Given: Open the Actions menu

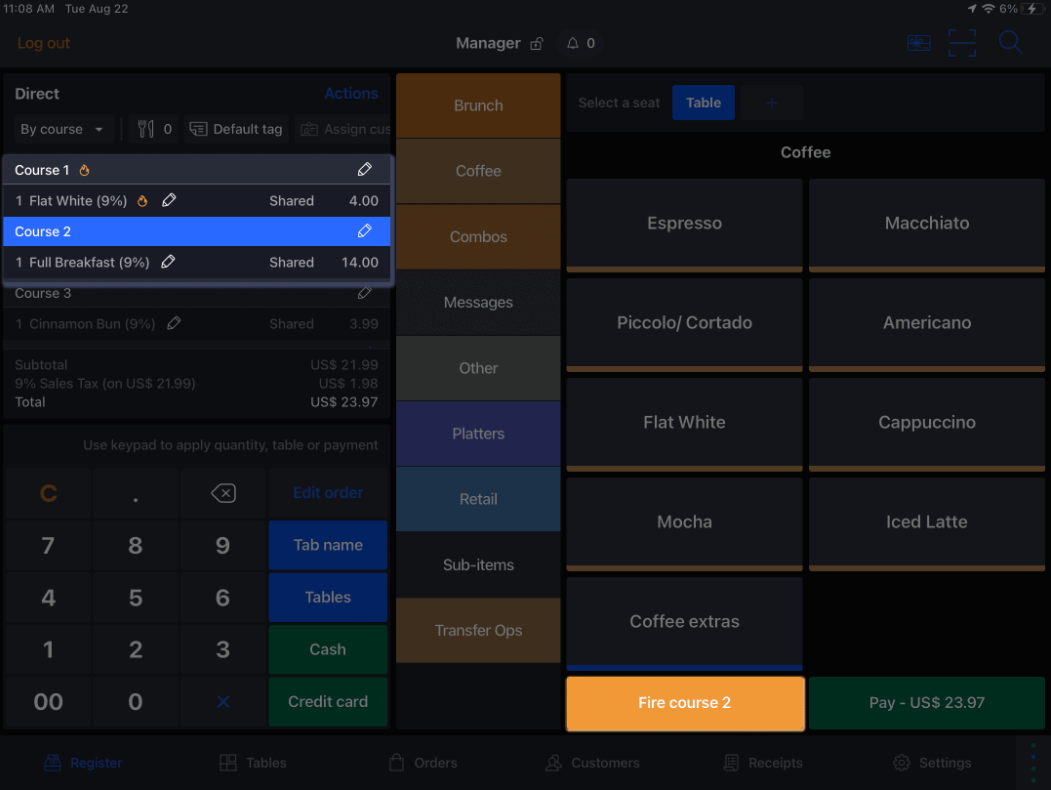Looking at the screenshot, I should (351, 93).
